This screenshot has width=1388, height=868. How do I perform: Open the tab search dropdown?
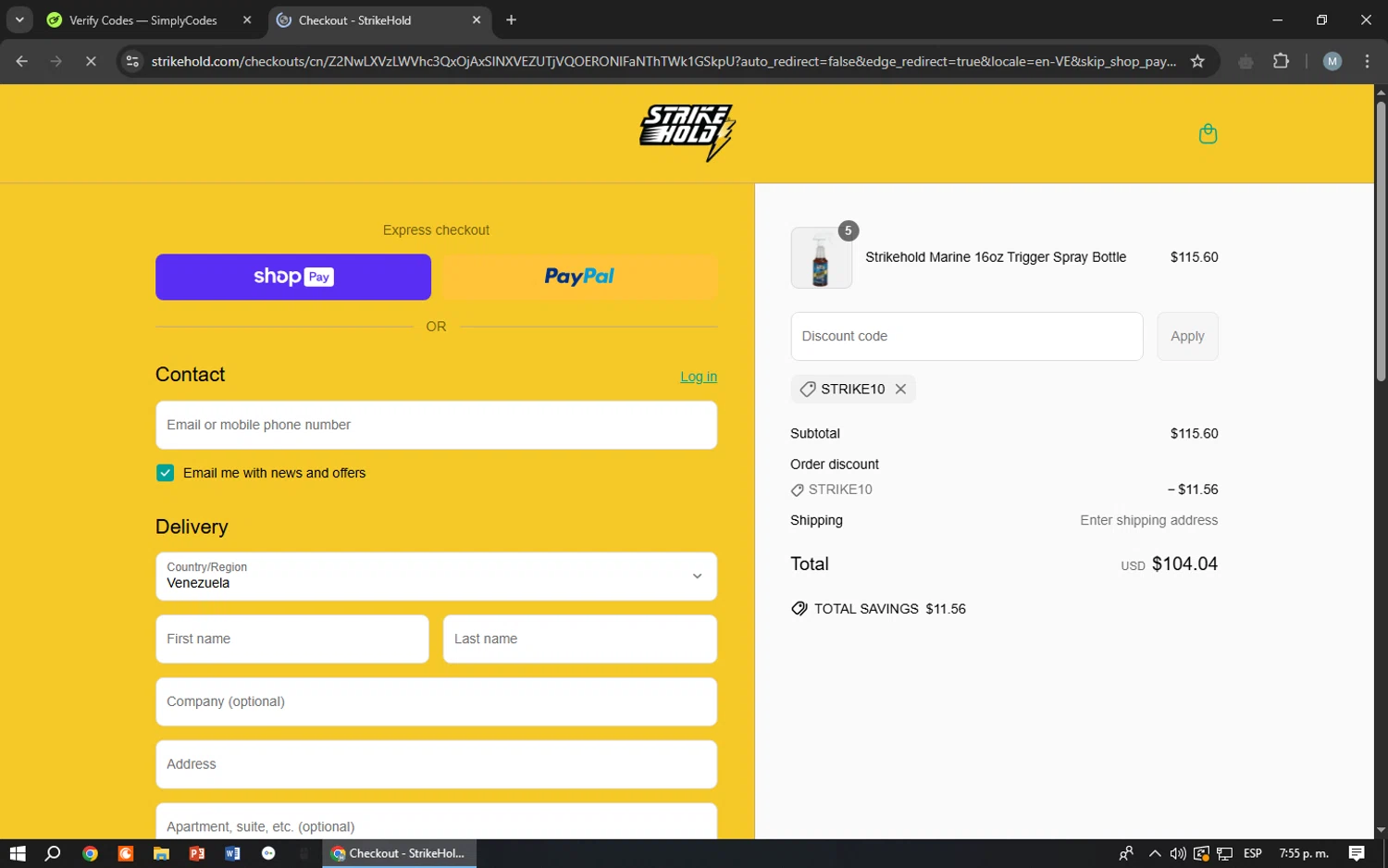pyautogui.click(x=19, y=19)
